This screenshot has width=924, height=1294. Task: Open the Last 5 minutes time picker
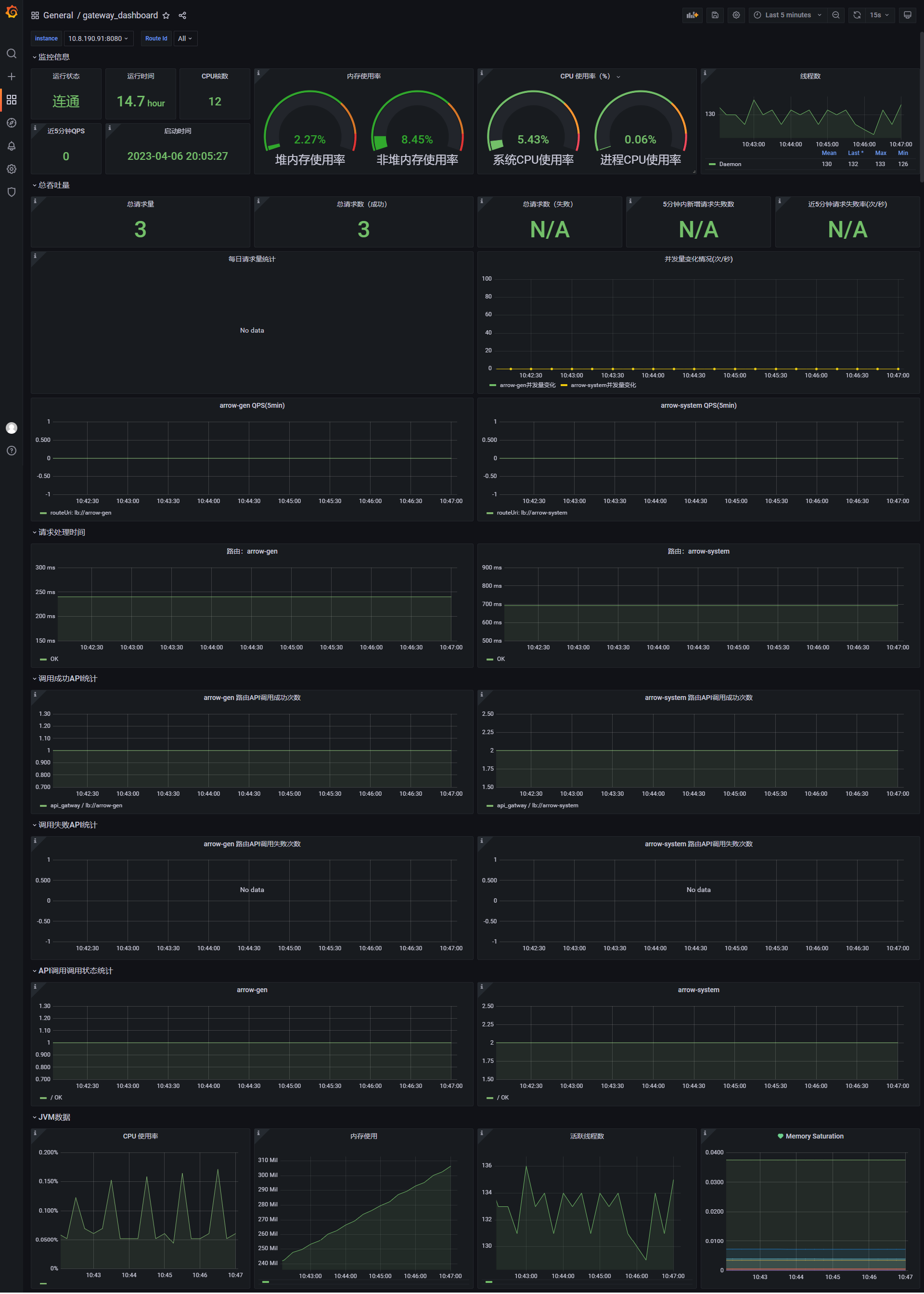click(x=787, y=15)
